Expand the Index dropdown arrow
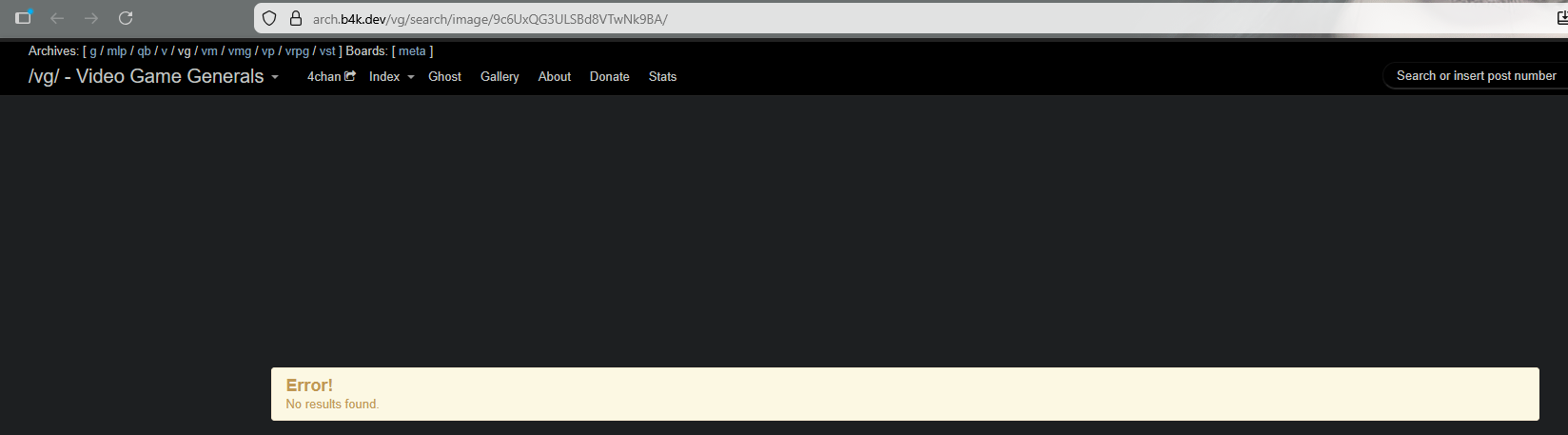This screenshot has width=1568, height=435. 411,77
